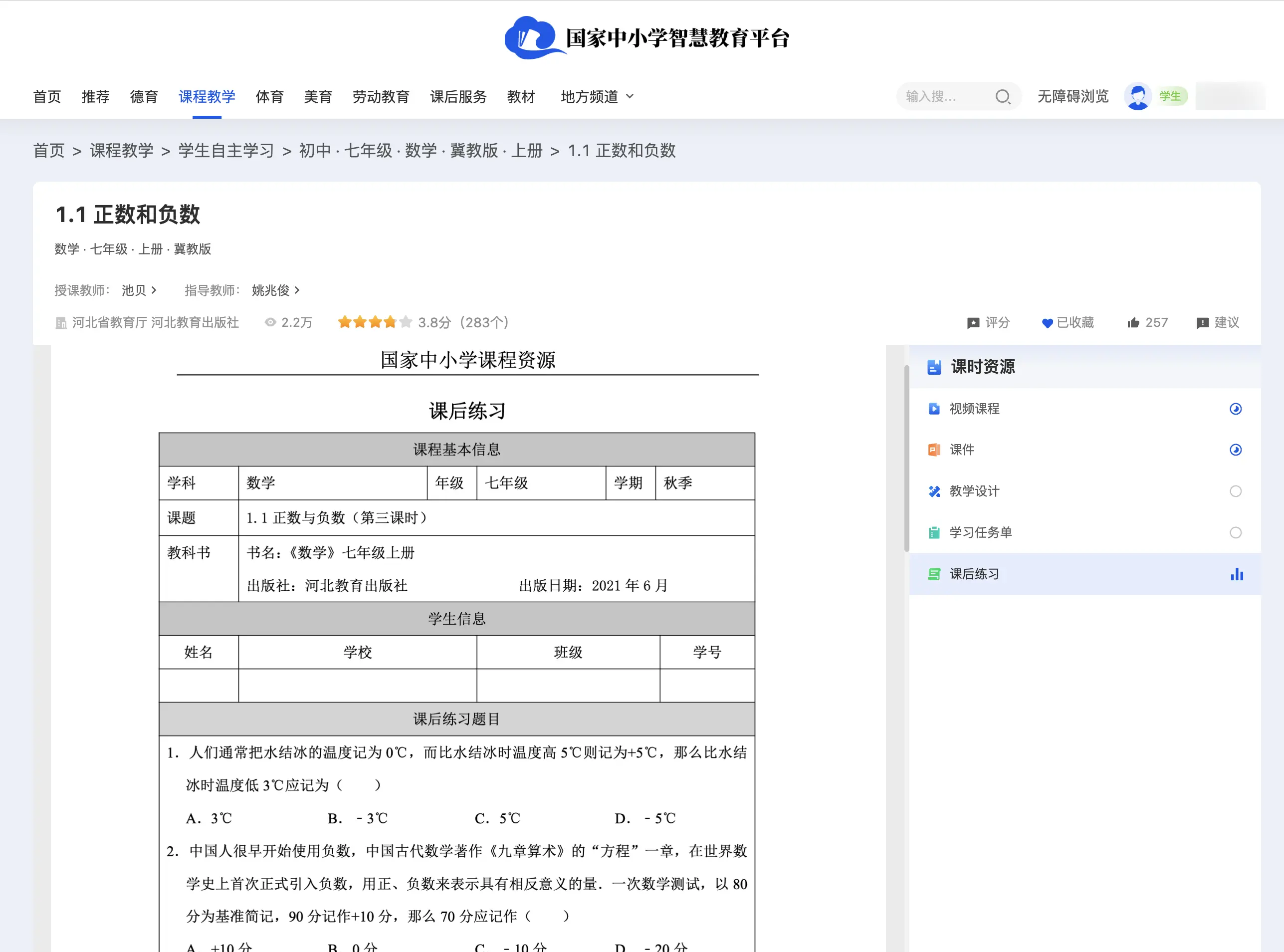Click the 课后练习 bar chart indicator
Screen dimensions: 1284x952
1236,574
